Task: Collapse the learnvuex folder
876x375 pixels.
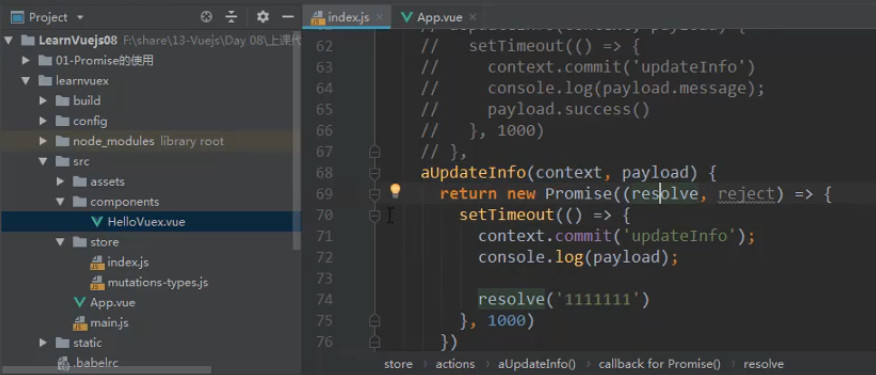Action: [x=25, y=81]
